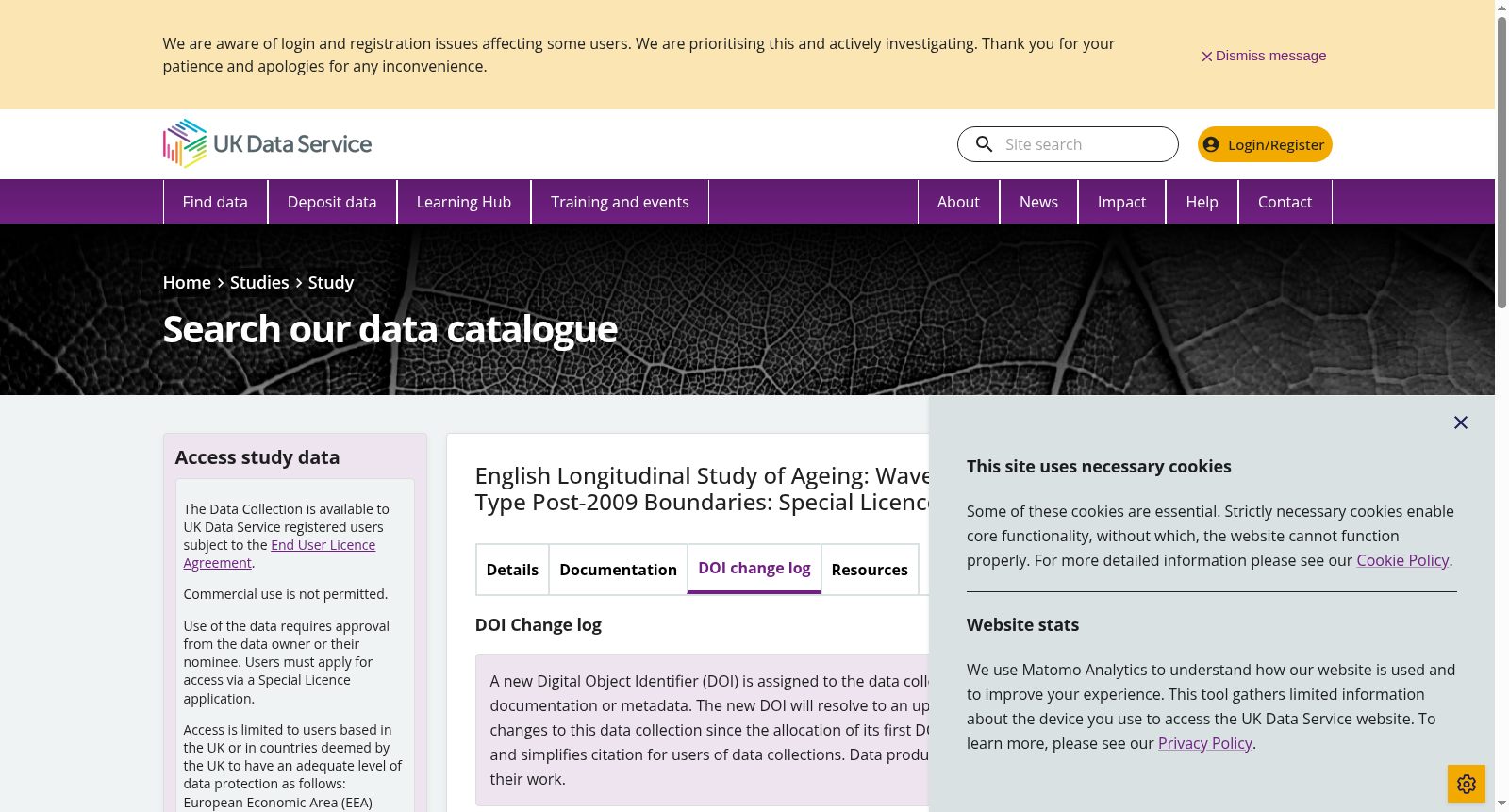Click the Study breadcrumb
The height and width of the screenshot is (812, 1509).
(x=331, y=283)
